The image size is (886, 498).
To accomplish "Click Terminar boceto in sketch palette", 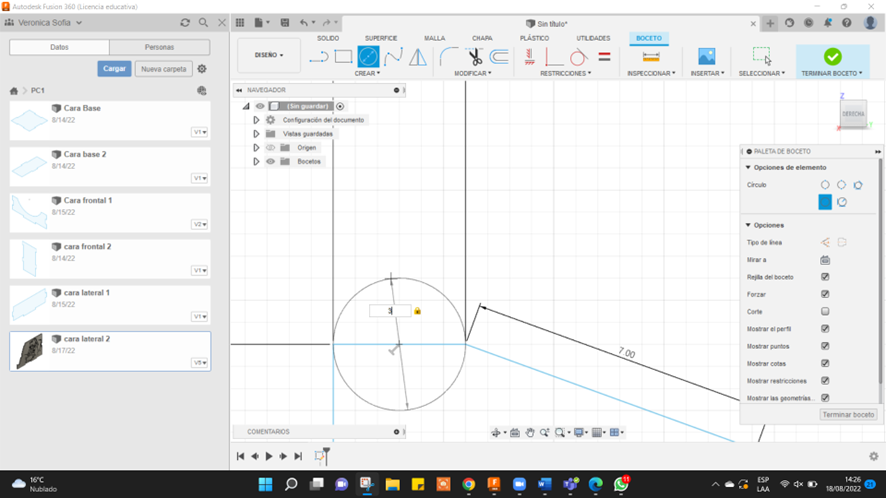I will [x=848, y=414].
